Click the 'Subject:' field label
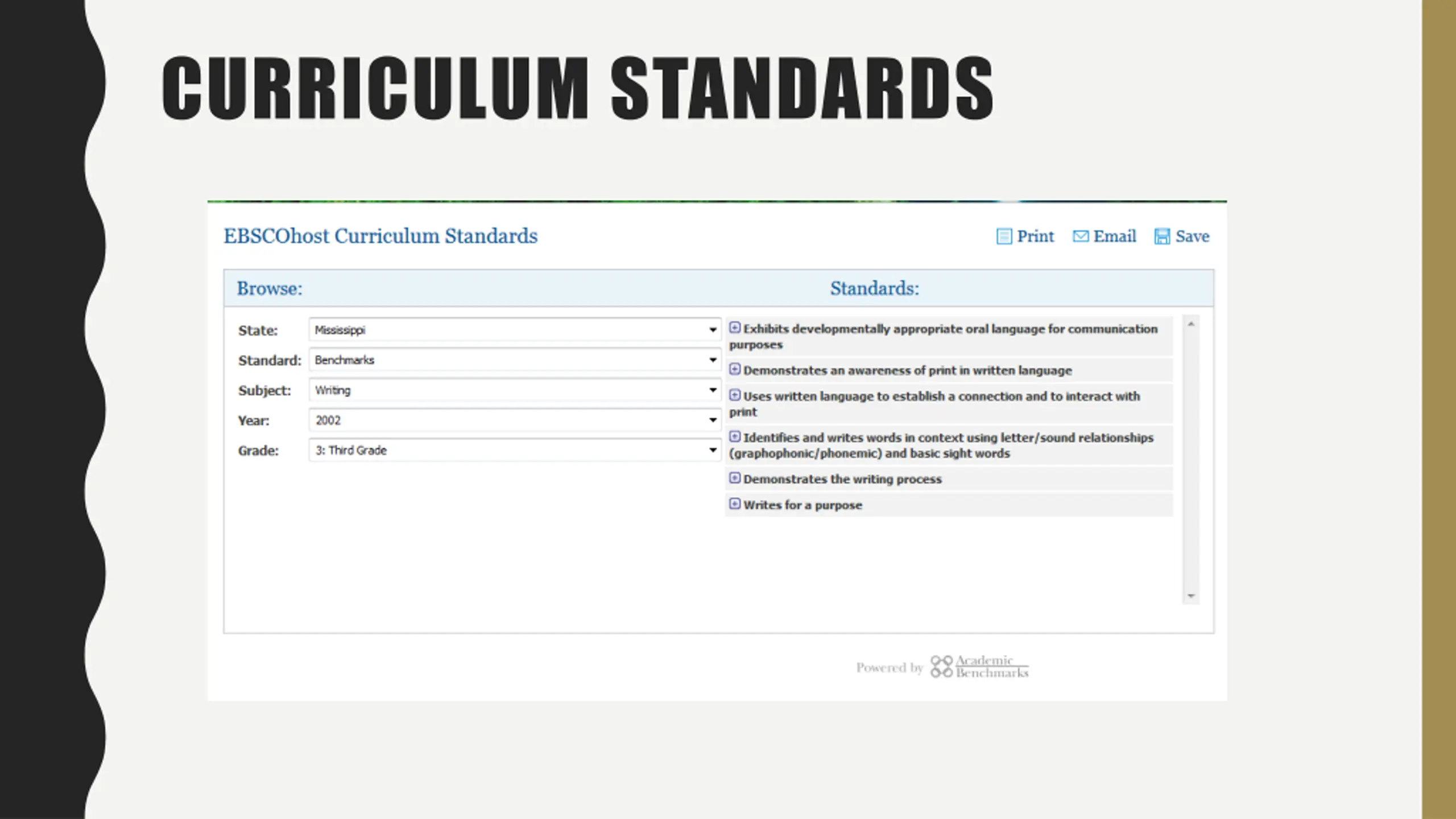 pos(264,391)
